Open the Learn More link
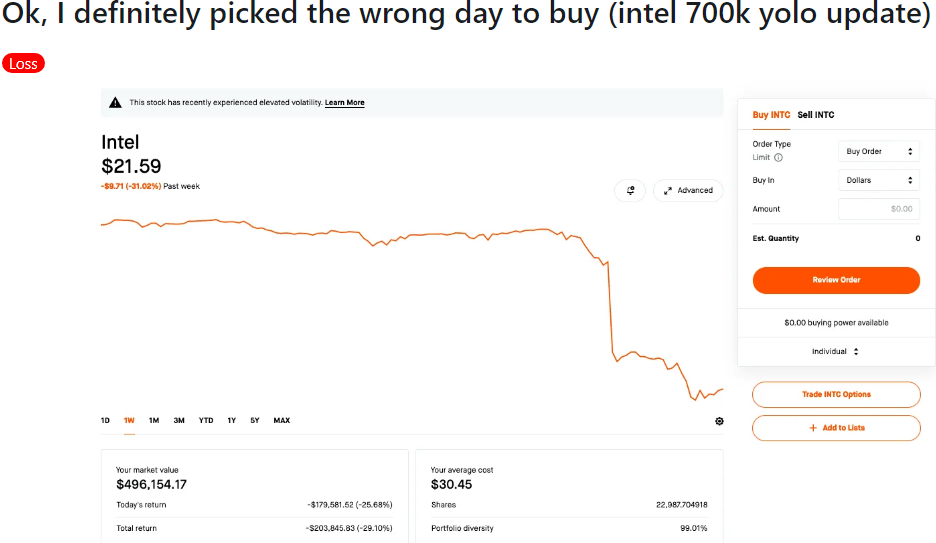 coord(344,103)
